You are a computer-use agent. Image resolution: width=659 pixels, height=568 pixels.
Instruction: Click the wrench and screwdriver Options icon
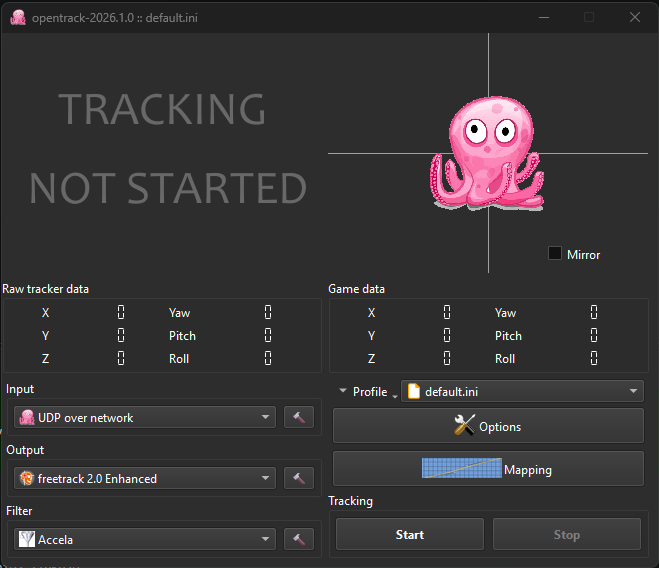[465, 425]
